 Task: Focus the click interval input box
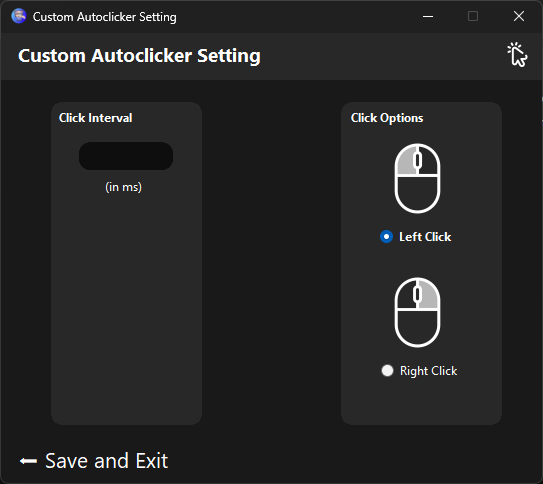coord(126,156)
